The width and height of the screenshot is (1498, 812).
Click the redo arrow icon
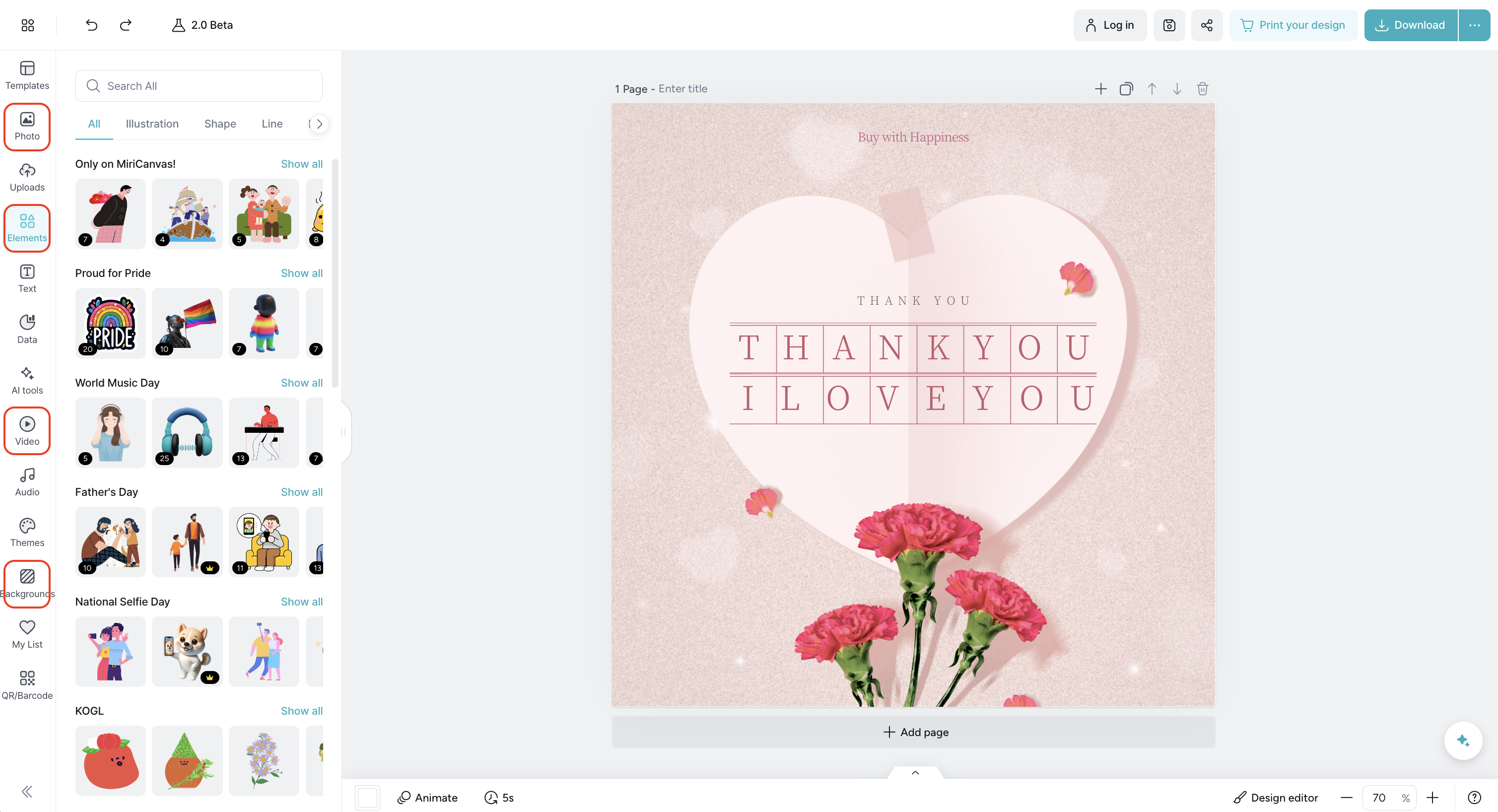pos(126,25)
